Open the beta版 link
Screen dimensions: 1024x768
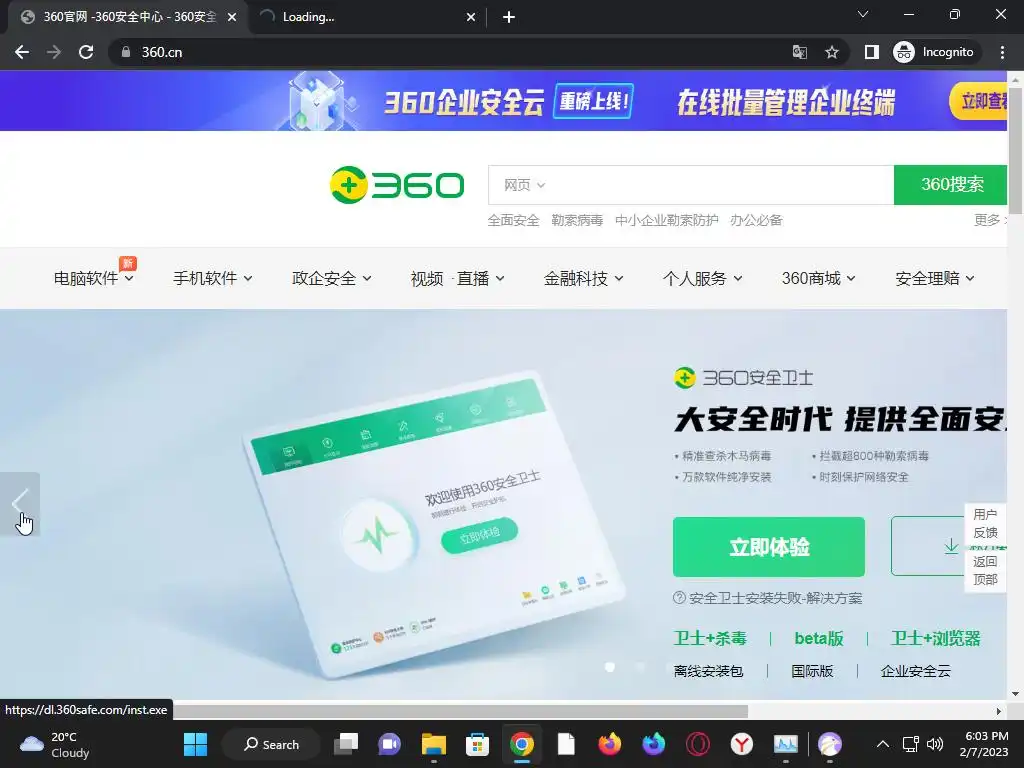[819, 638]
